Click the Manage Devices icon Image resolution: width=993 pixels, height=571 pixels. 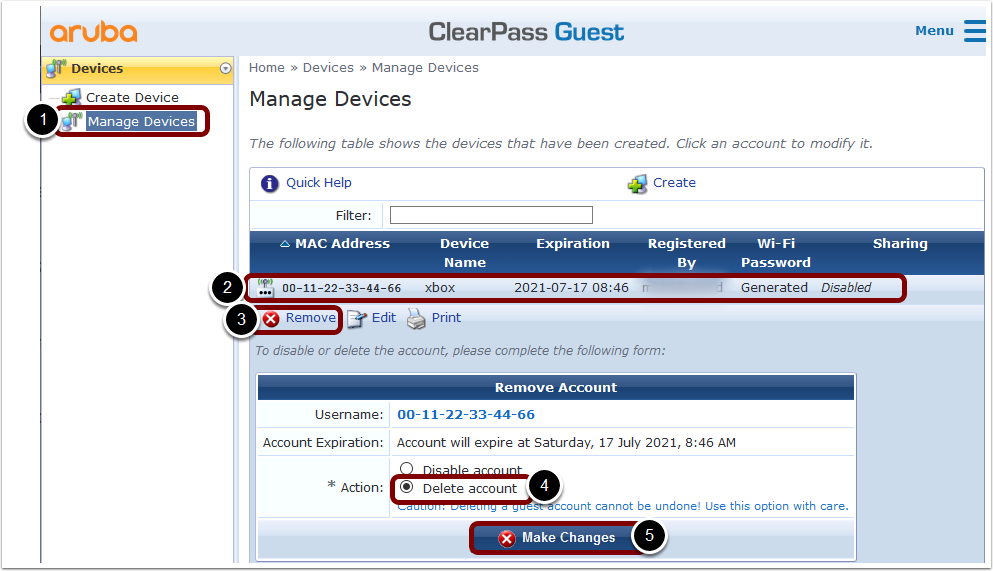72,120
